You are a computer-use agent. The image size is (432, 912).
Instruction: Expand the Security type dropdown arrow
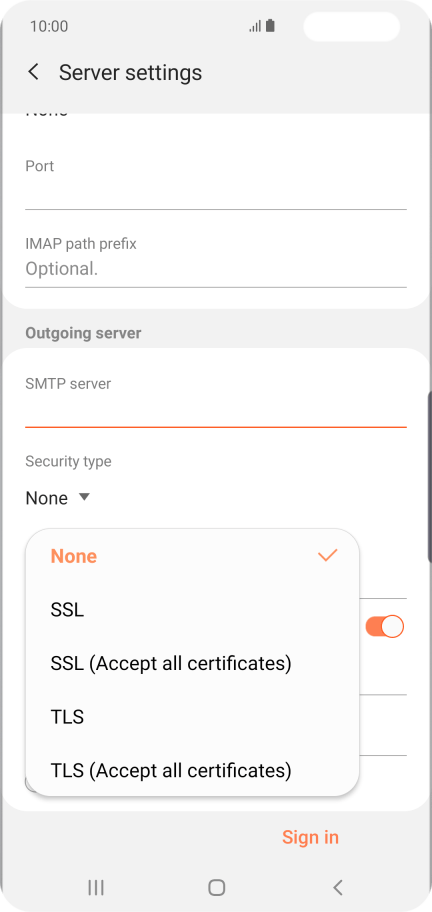pyautogui.click(x=84, y=497)
